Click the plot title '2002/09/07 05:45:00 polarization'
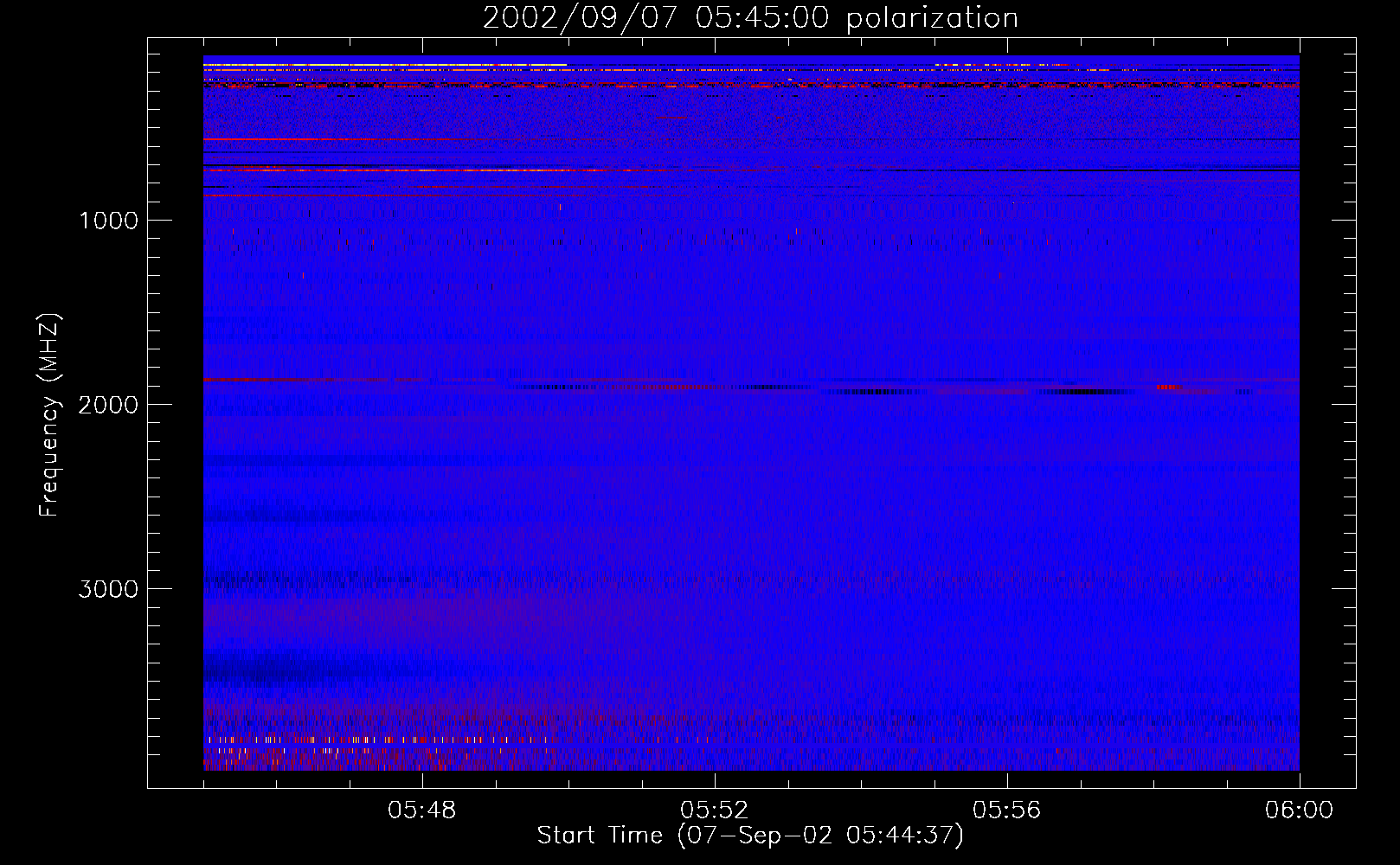The image size is (1400, 865). point(750,18)
